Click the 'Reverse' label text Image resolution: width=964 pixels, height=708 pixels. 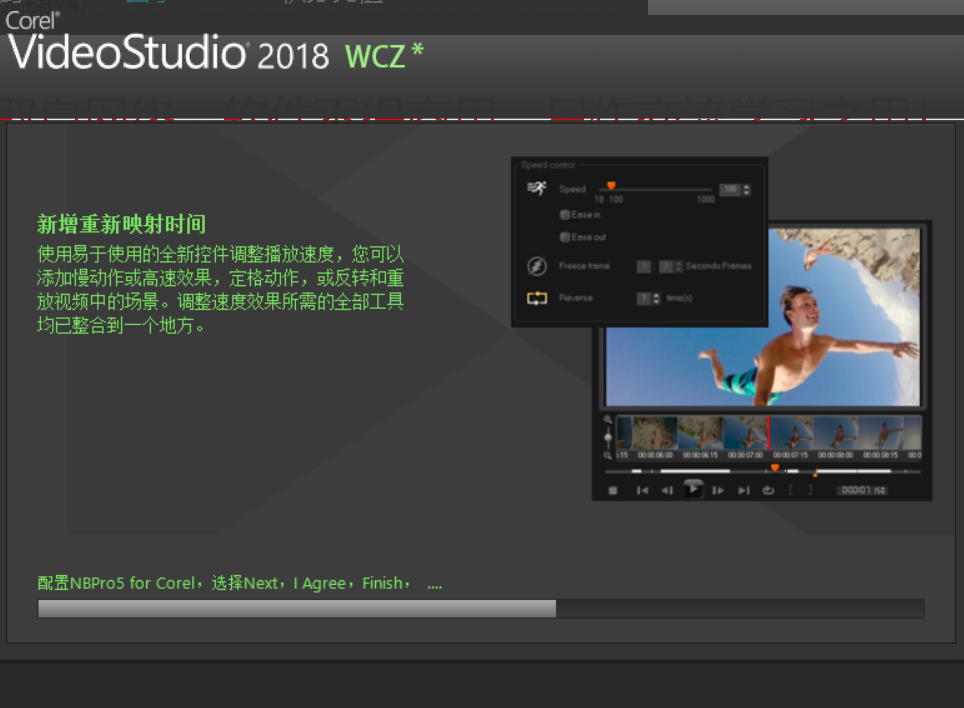575,298
